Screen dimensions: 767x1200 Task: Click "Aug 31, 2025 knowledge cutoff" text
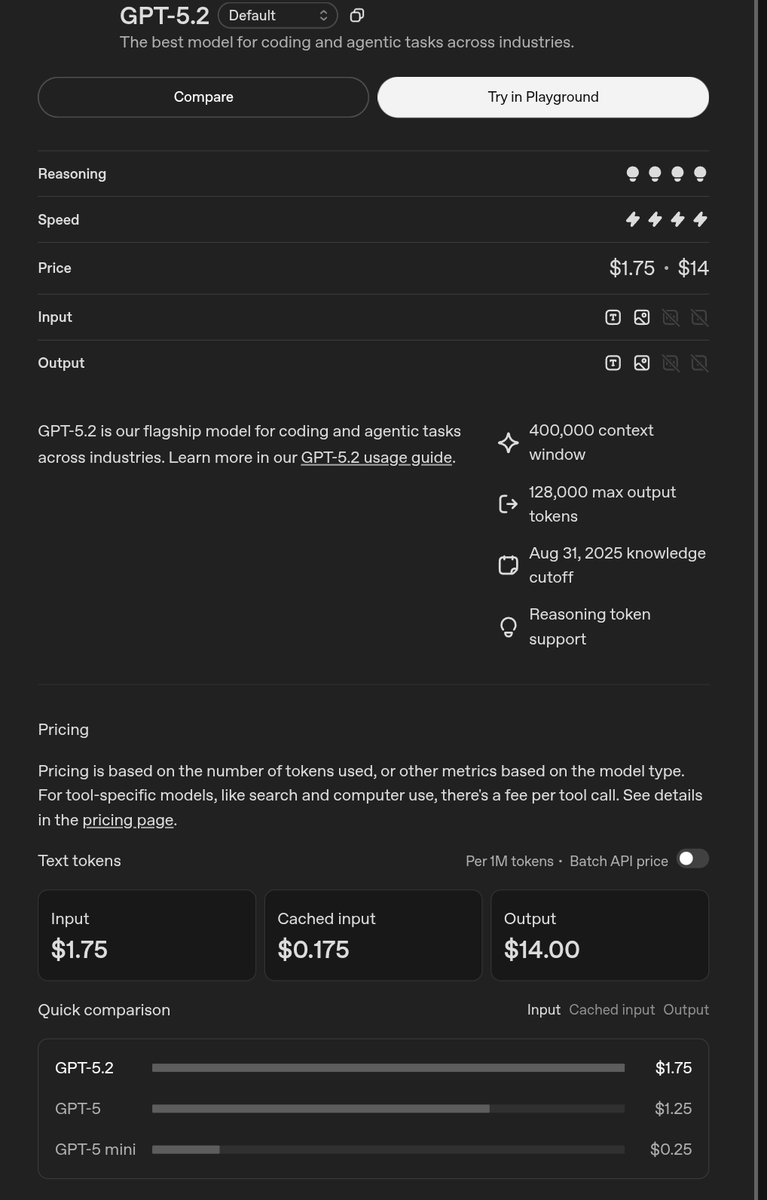pos(617,565)
